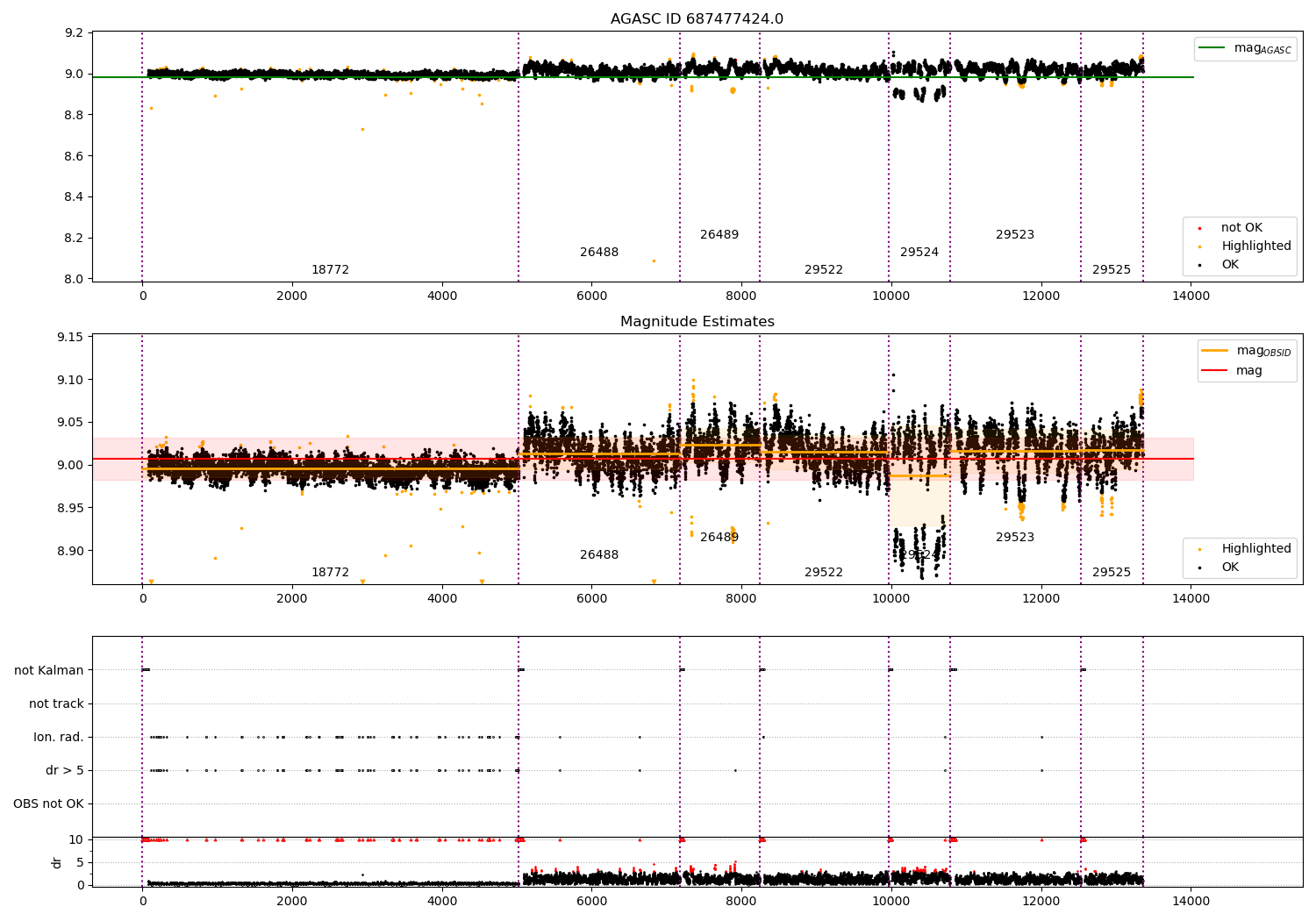Click the 8.6 y-axis tick label
This screenshot has width=1316, height=921.
point(75,156)
